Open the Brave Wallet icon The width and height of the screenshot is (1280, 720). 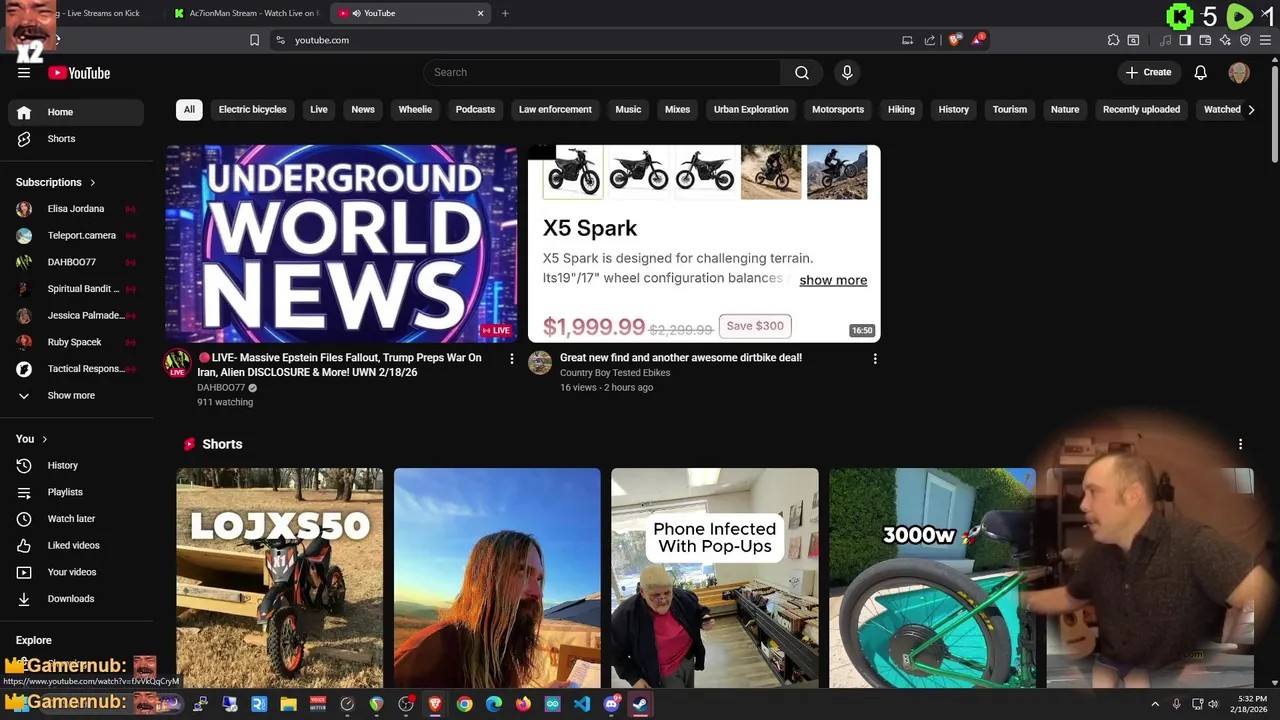point(1205,40)
